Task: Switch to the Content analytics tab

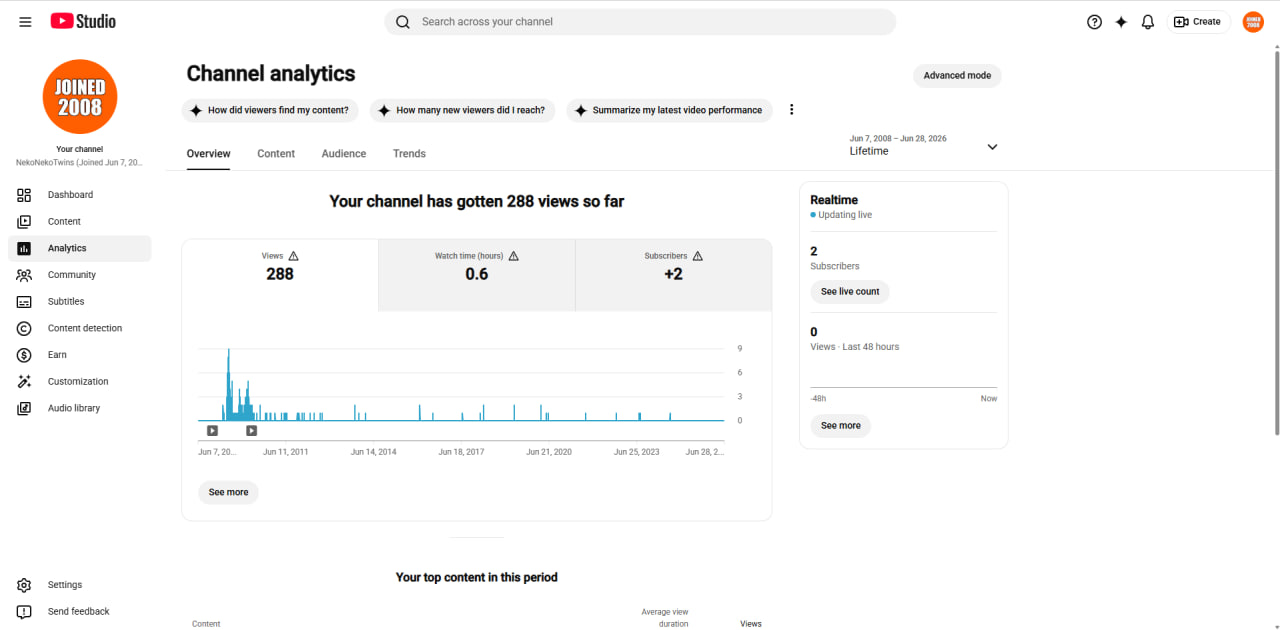Action: pos(276,154)
